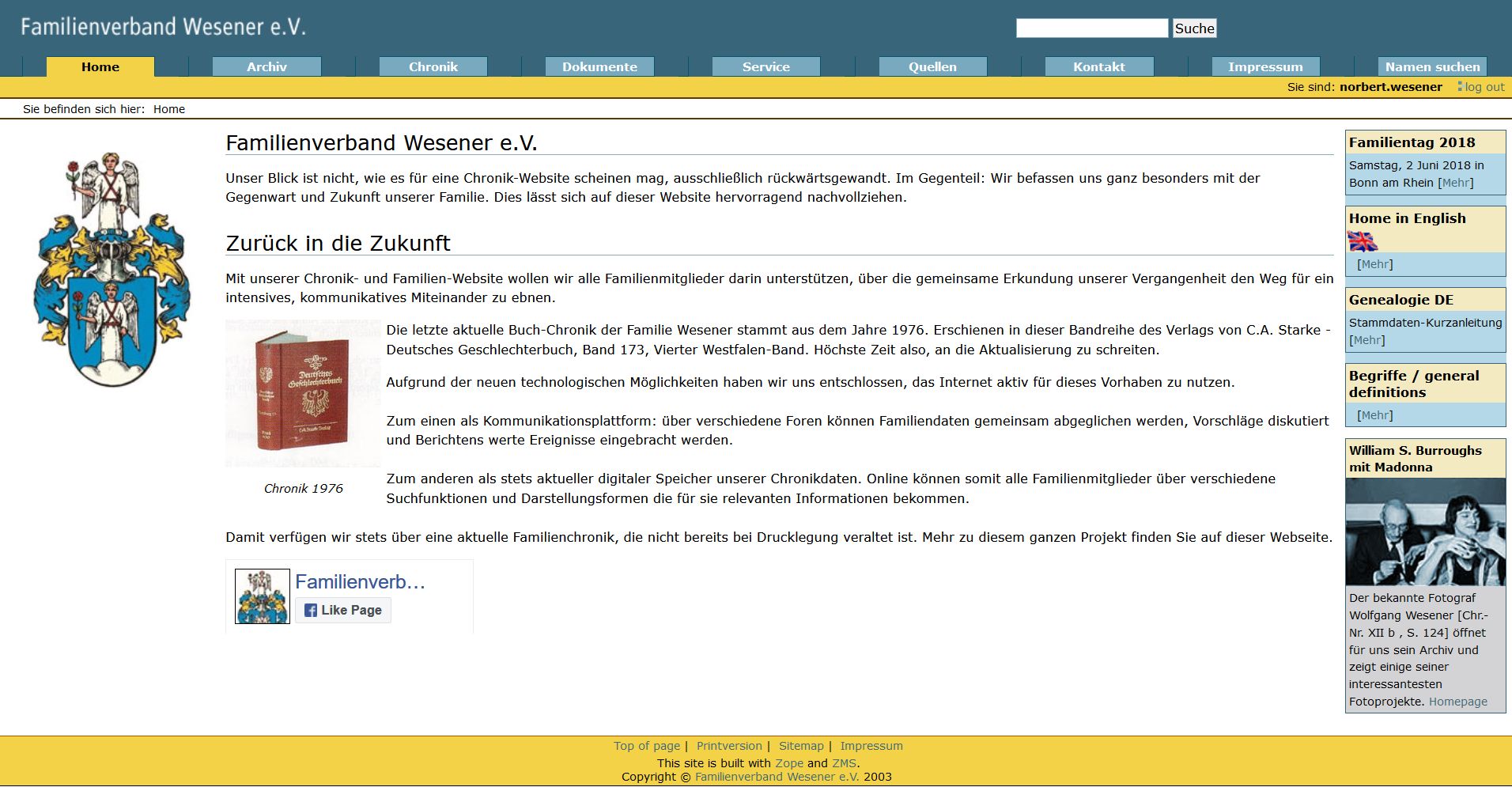
Task: Click the norbert.wesener username text
Action: coord(1391,87)
